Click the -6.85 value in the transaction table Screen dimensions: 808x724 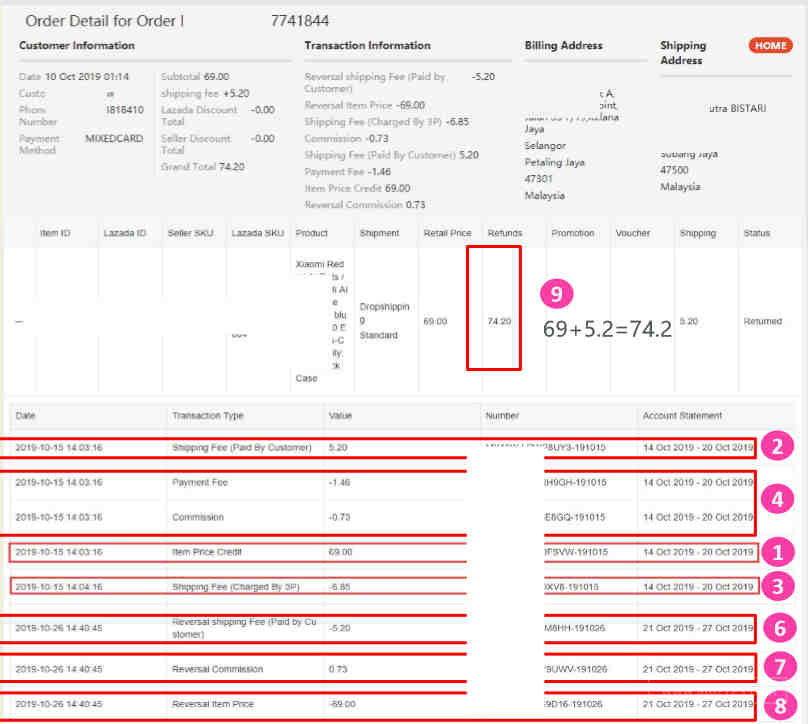339,587
